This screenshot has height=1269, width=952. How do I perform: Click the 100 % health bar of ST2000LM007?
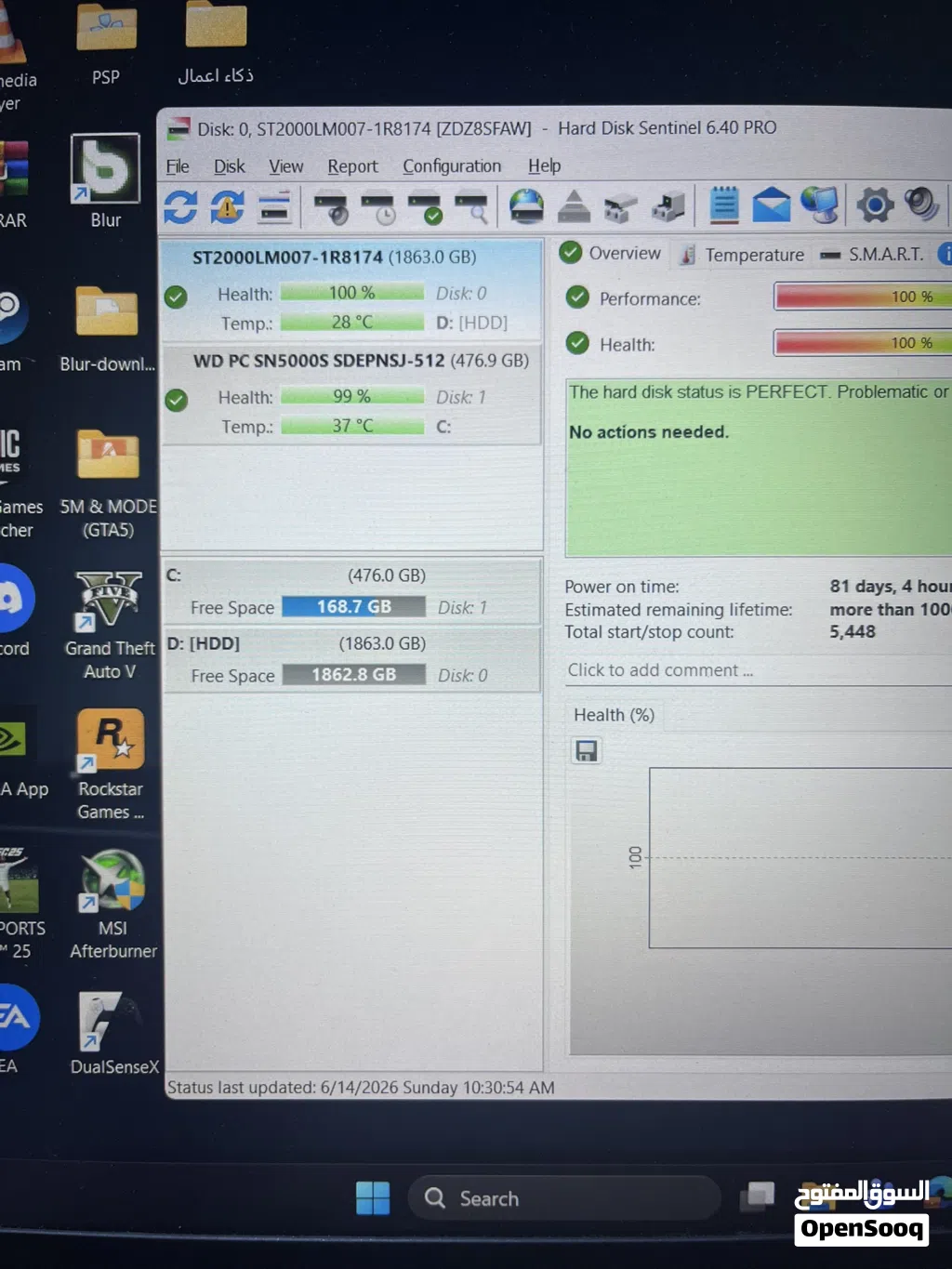coord(352,293)
